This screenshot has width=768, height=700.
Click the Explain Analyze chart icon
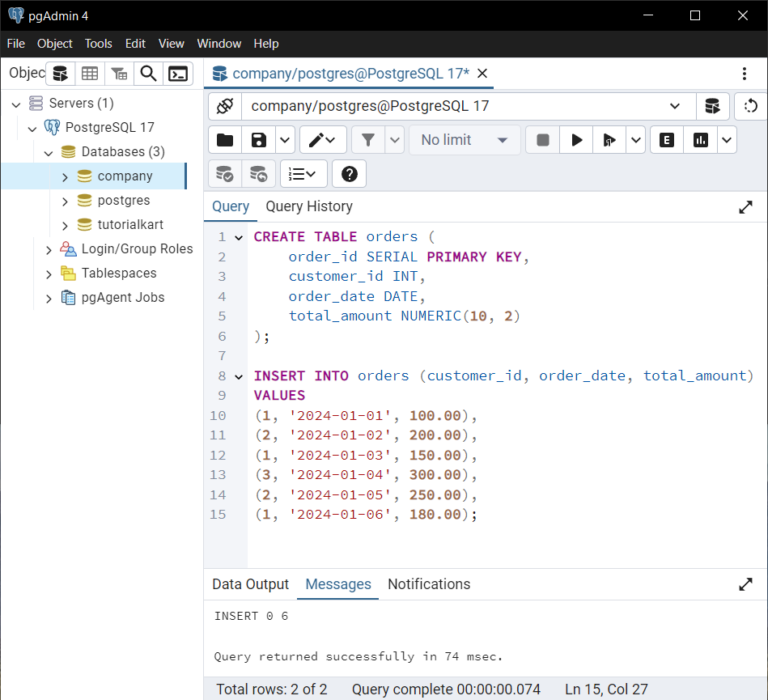[x=701, y=140]
